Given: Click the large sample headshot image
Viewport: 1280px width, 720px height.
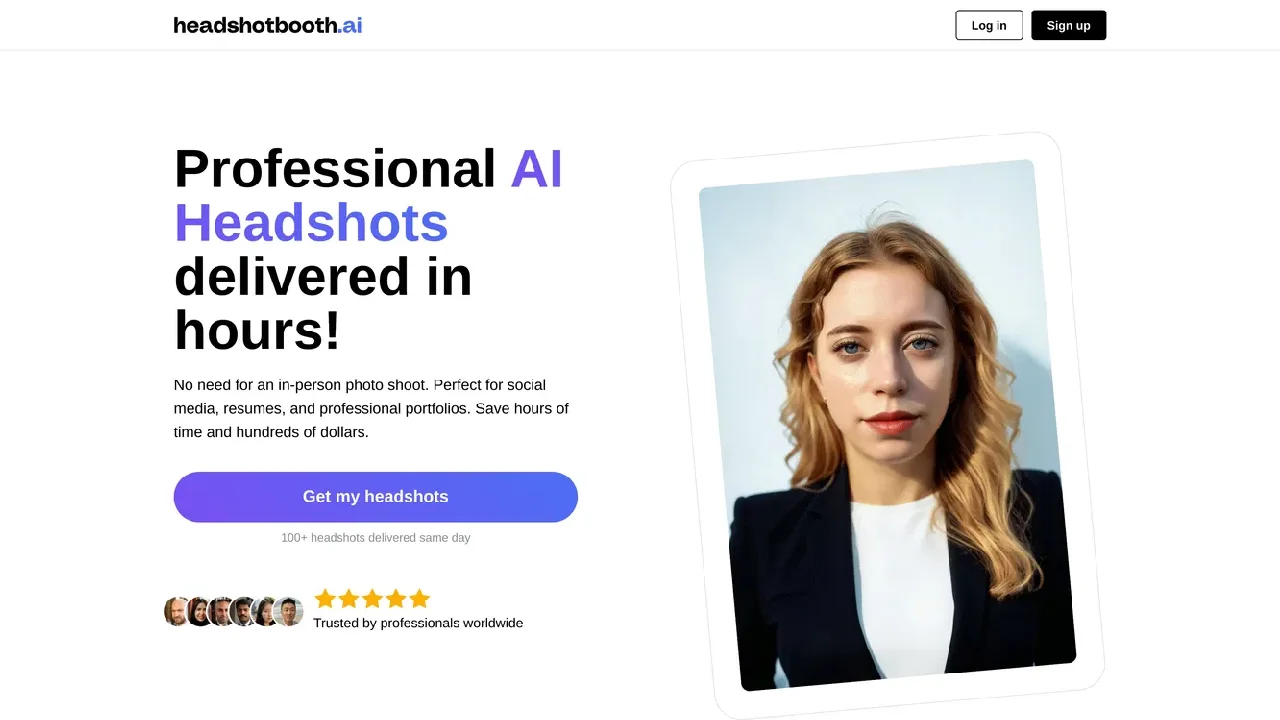Looking at the screenshot, I should (x=887, y=425).
